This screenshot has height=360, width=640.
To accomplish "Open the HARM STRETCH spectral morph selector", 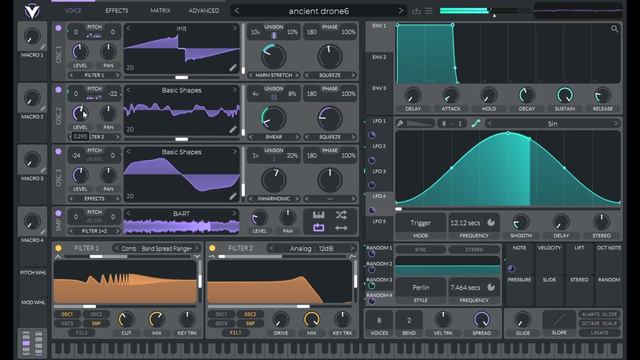I will tap(273, 75).
